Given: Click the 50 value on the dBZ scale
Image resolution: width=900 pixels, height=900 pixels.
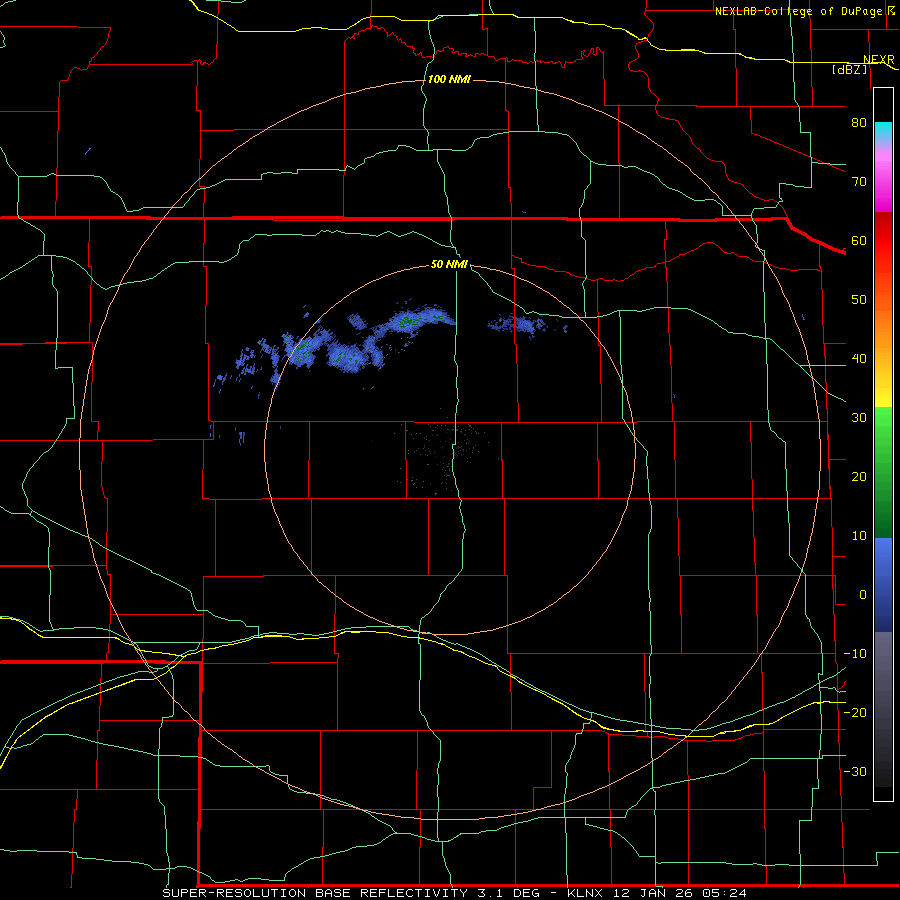Looking at the screenshot, I should [x=859, y=300].
